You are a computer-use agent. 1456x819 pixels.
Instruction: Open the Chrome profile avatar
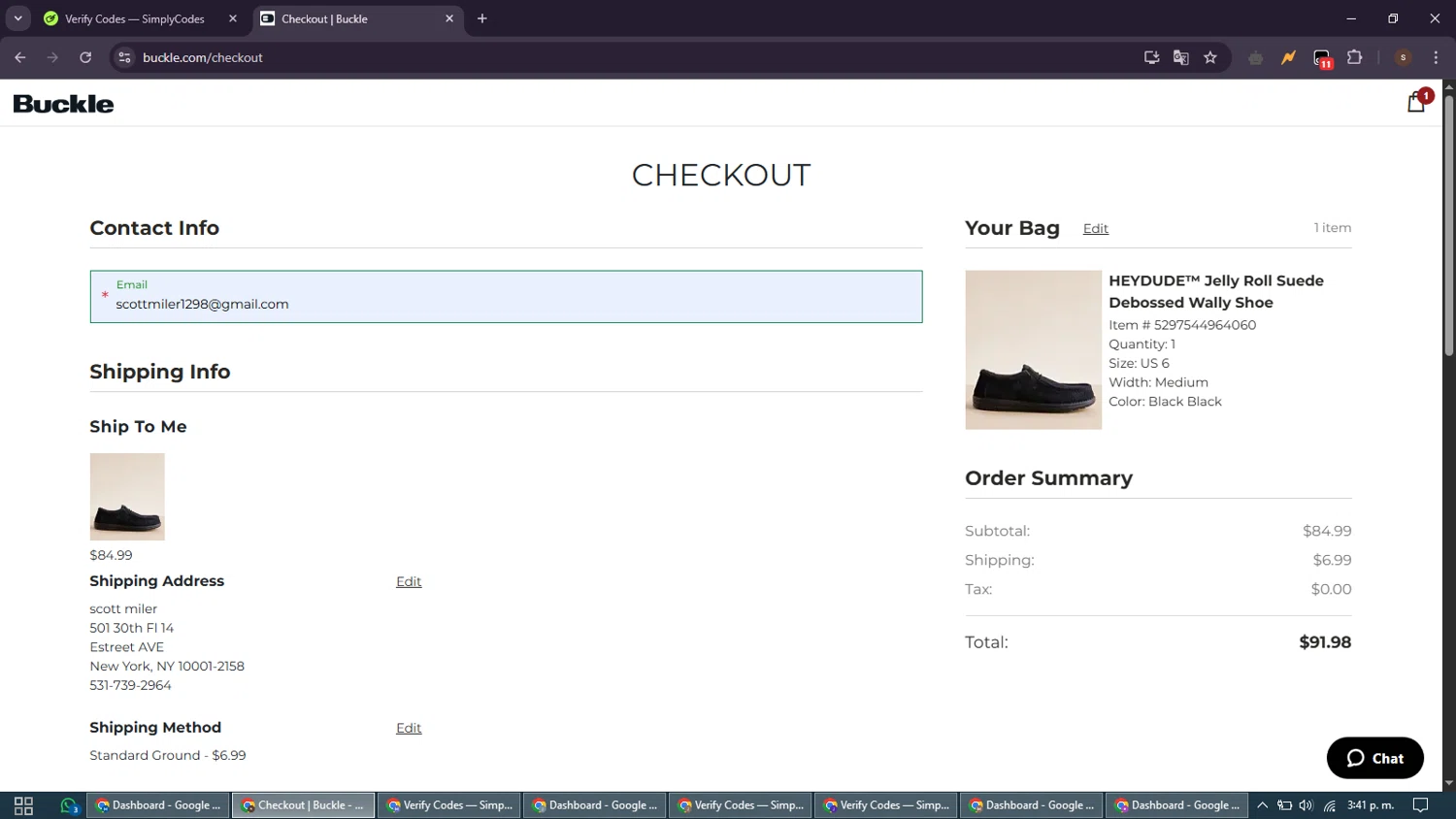tap(1403, 57)
